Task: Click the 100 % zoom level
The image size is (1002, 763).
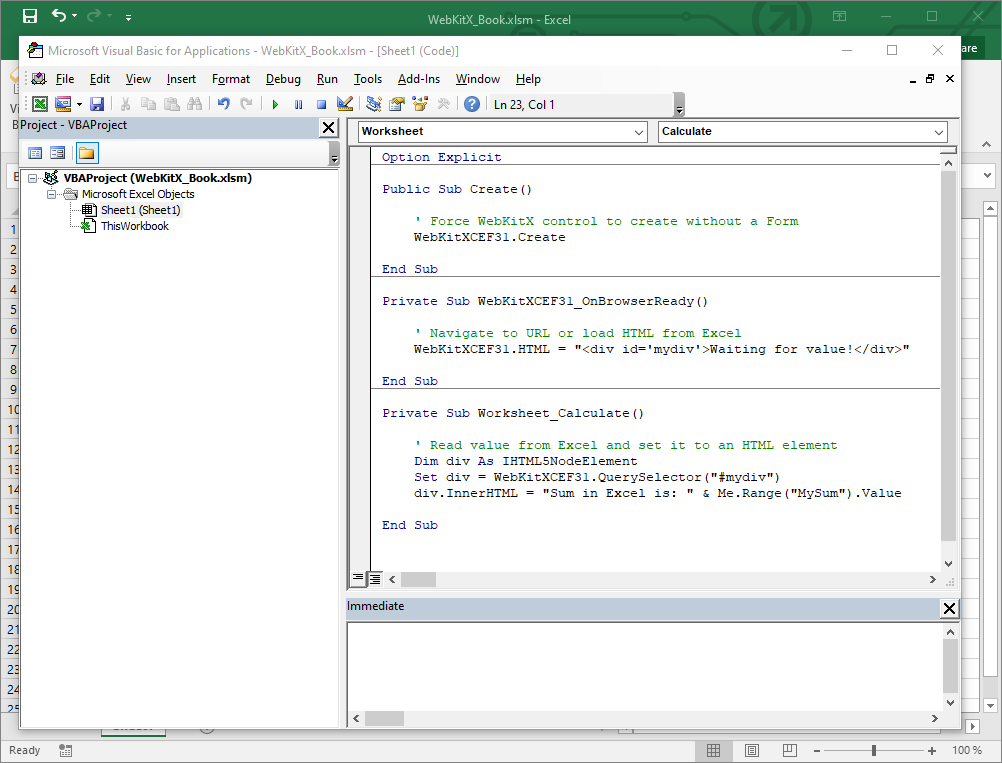Action: point(967,750)
